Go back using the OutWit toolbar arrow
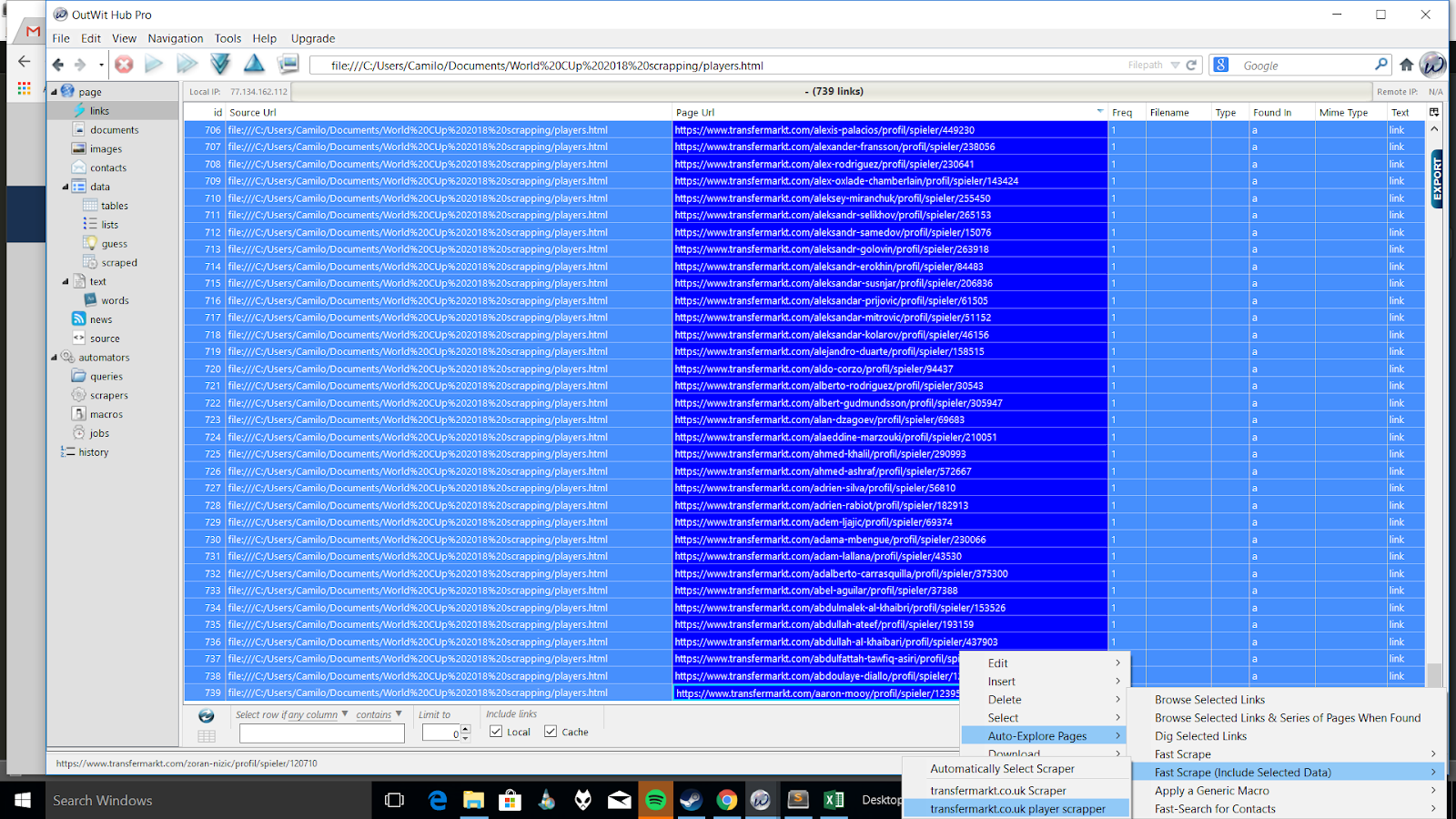The height and width of the screenshot is (819, 1456). click(58, 65)
